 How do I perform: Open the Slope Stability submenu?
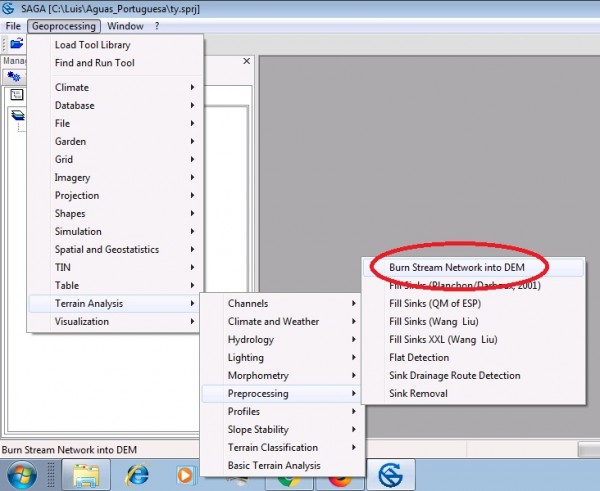click(282, 429)
